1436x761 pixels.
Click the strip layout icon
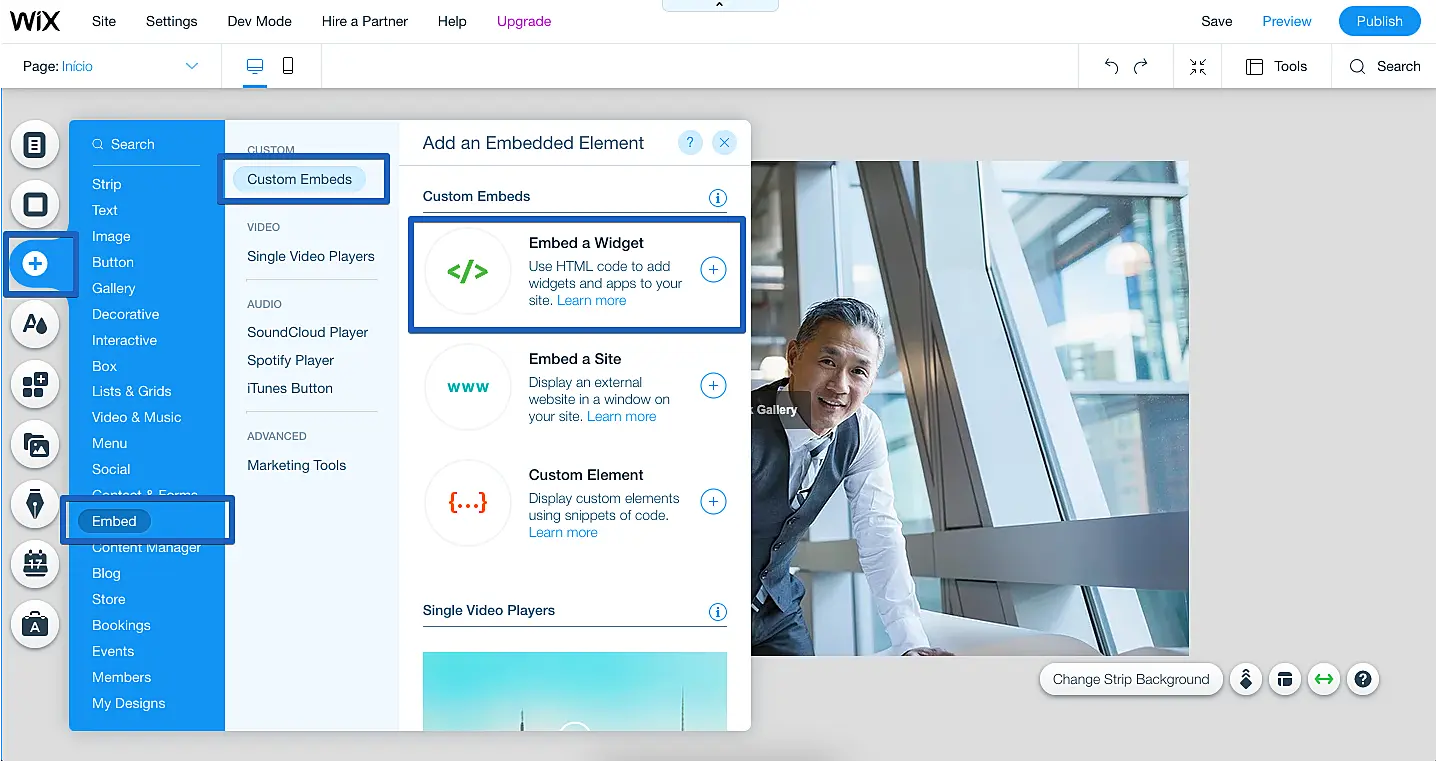[x=1285, y=680]
